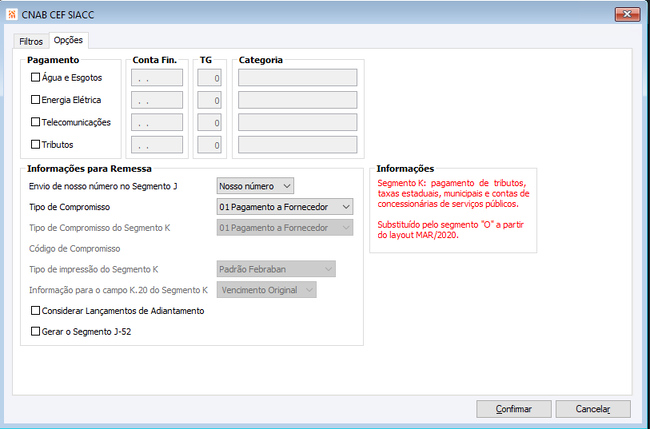Switch to the Filtros tab
The image size is (650, 429).
(x=31, y=41)
